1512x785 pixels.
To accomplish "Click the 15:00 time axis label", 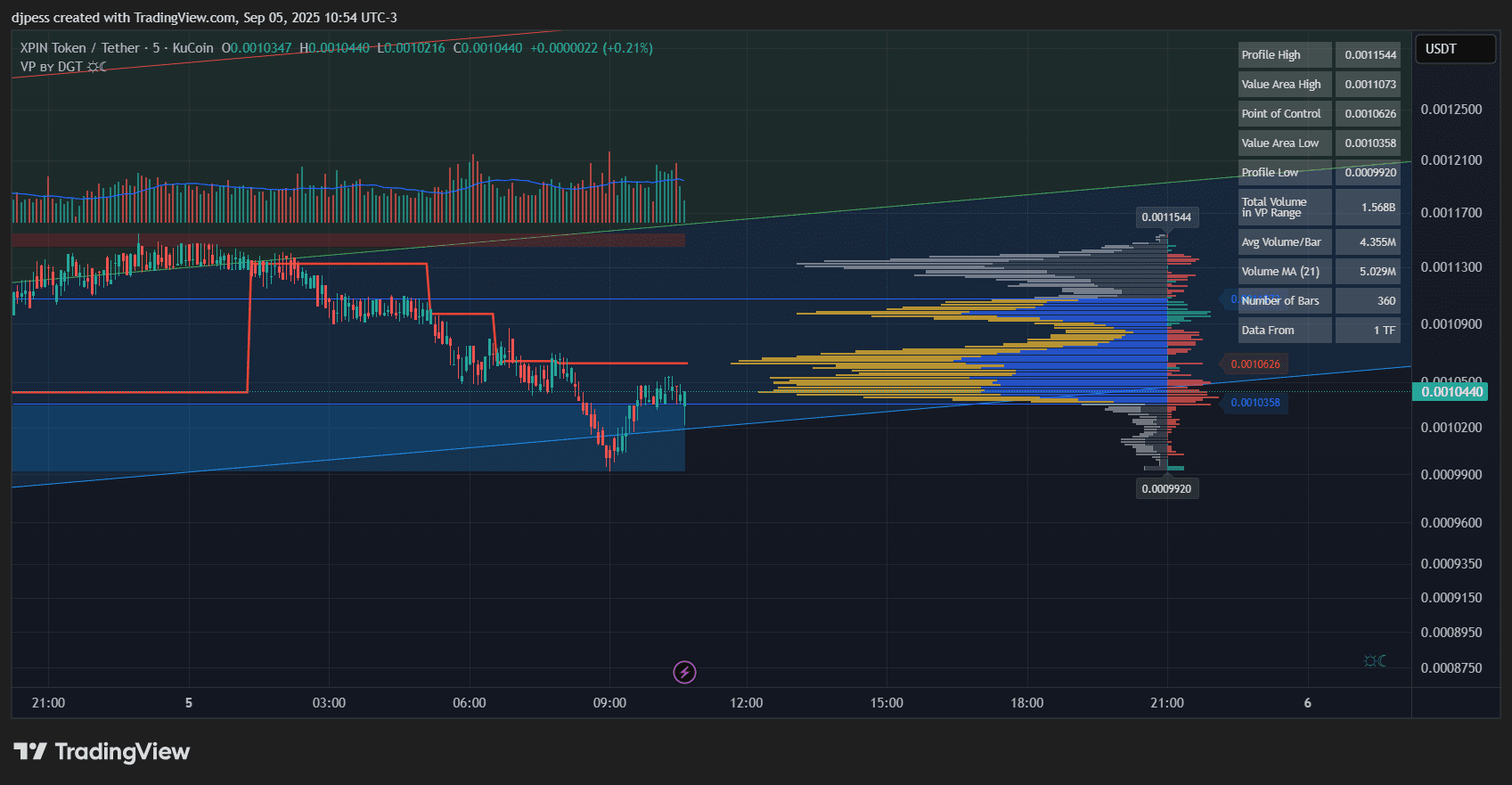I will pyautogui.click(x=887, y=702).
